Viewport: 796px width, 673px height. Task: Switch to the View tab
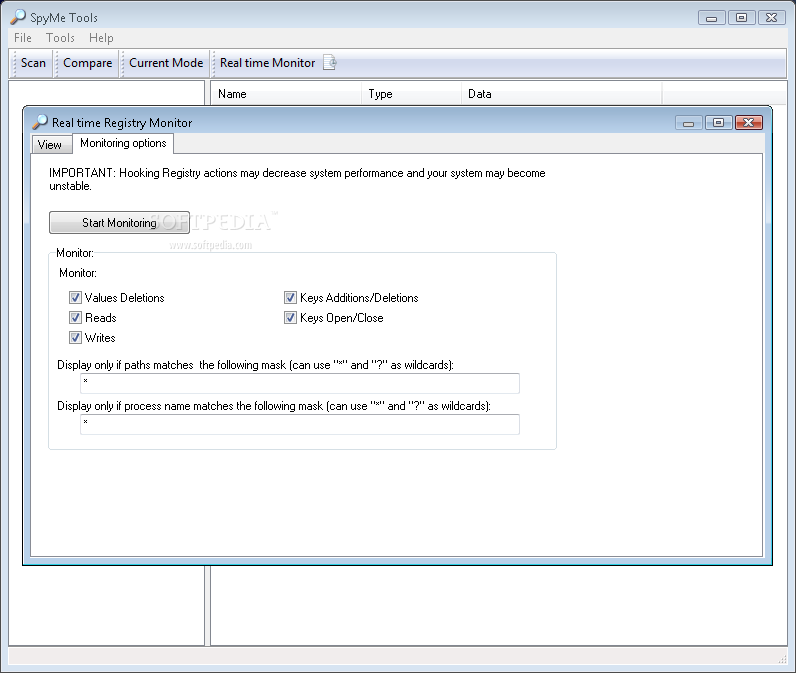[50, 145]
